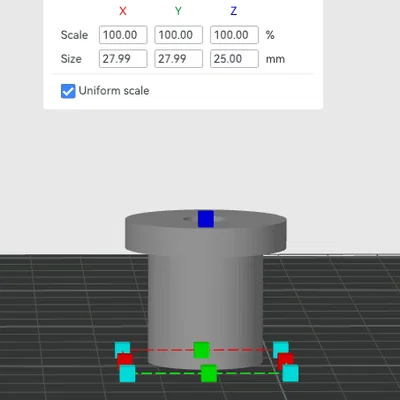Click the Size Y field showing 27.99
This screenshot has width=400, height=400.
178,59
